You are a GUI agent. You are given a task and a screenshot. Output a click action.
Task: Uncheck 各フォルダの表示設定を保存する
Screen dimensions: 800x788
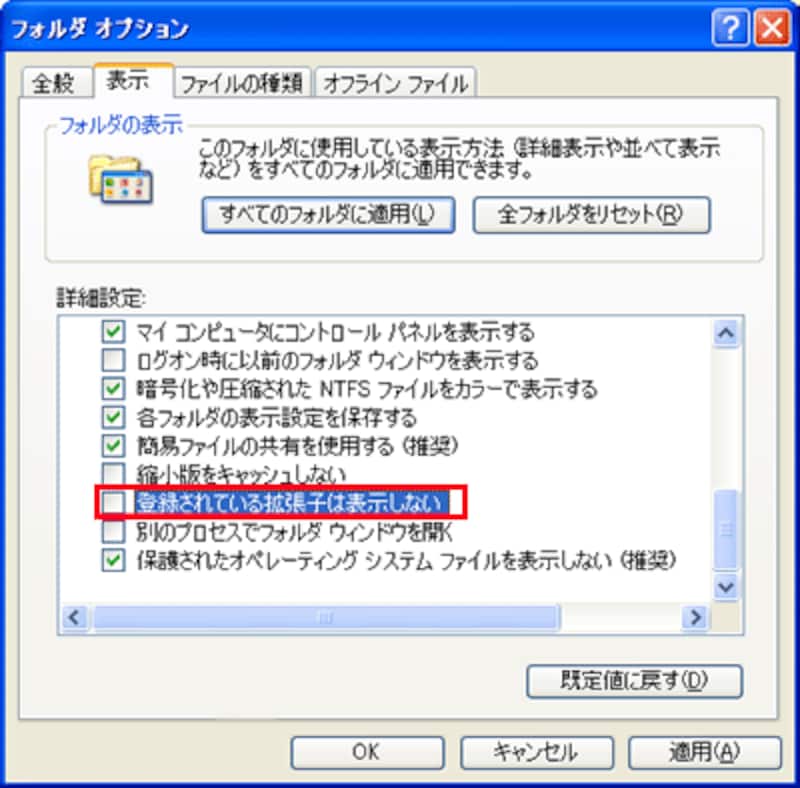113,417
